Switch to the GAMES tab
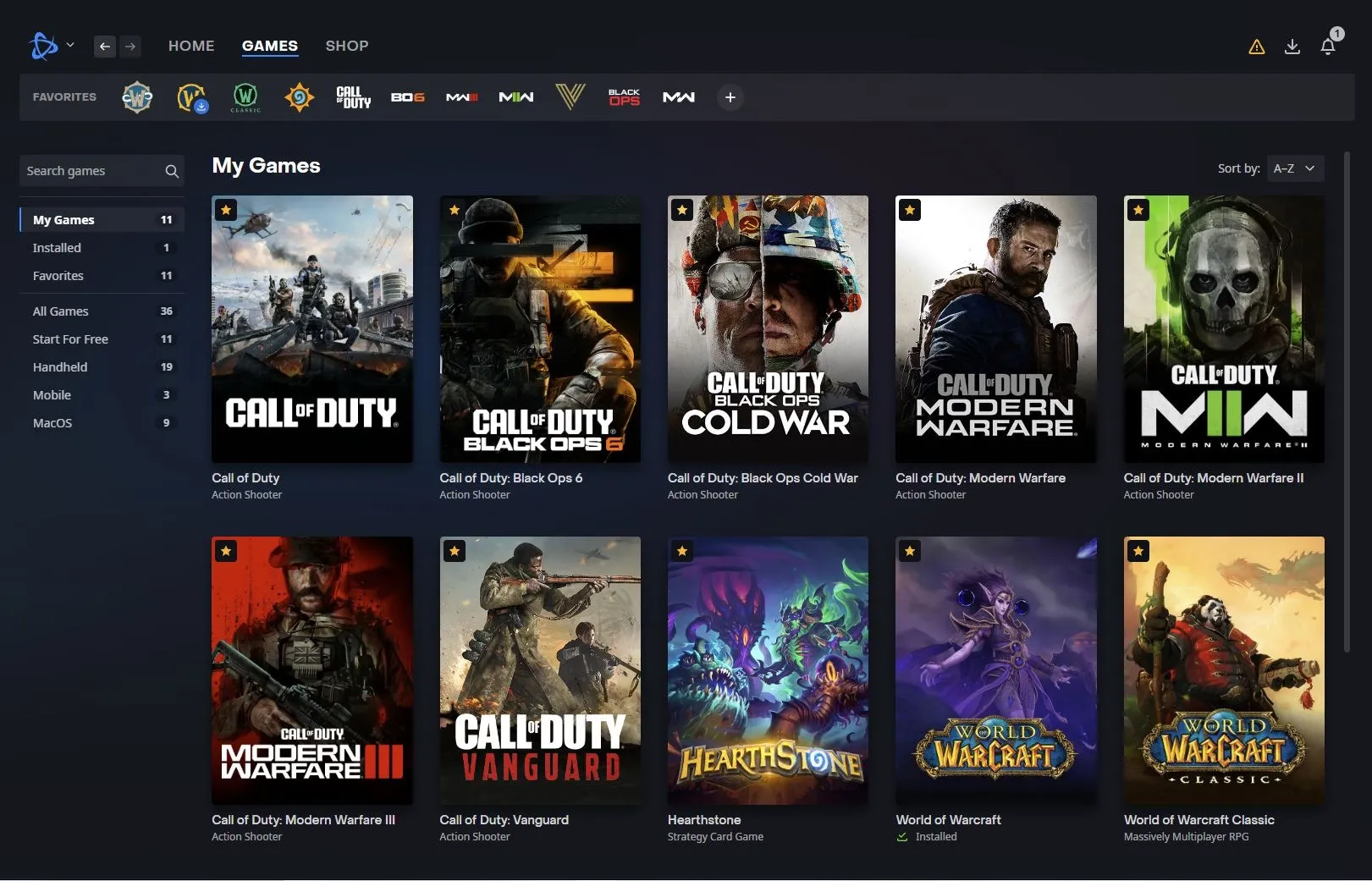Image resolution: width=1372 pixels, height=881 pixels. 270,46
